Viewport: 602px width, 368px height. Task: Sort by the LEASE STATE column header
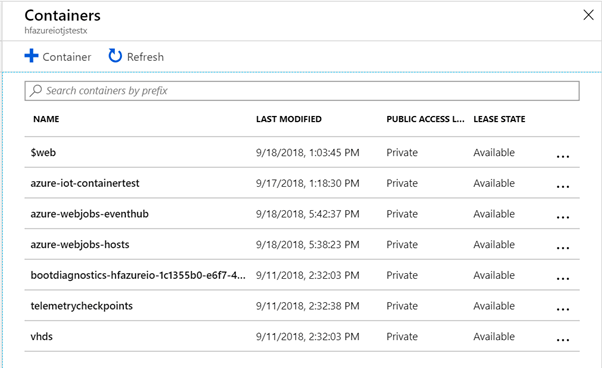pyautogui.click(x=499, y=119)
